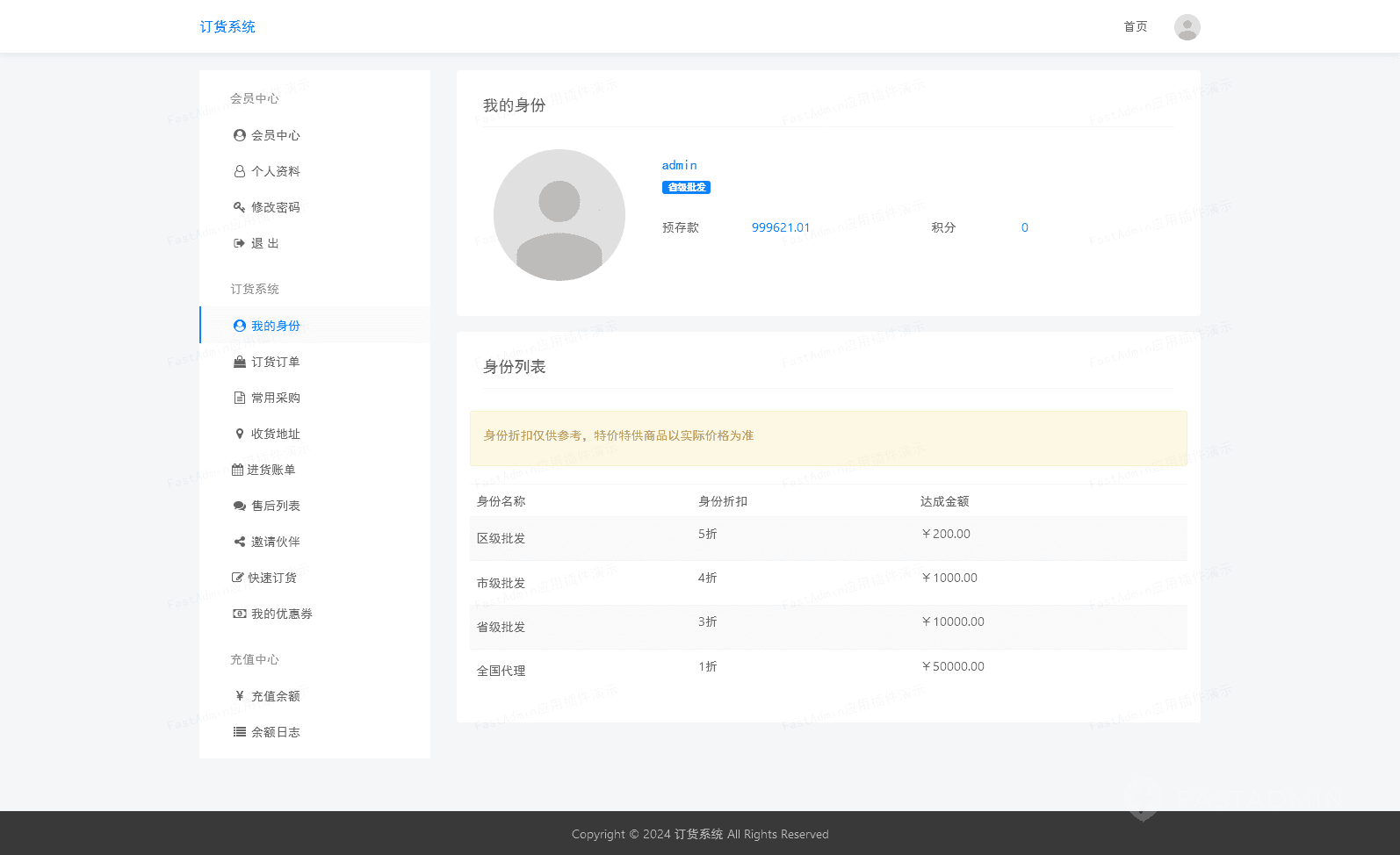Viewport: 1400px width, 855px height.
Task: Click the sign-out icon beside 退出
Action: pos(239,243)
